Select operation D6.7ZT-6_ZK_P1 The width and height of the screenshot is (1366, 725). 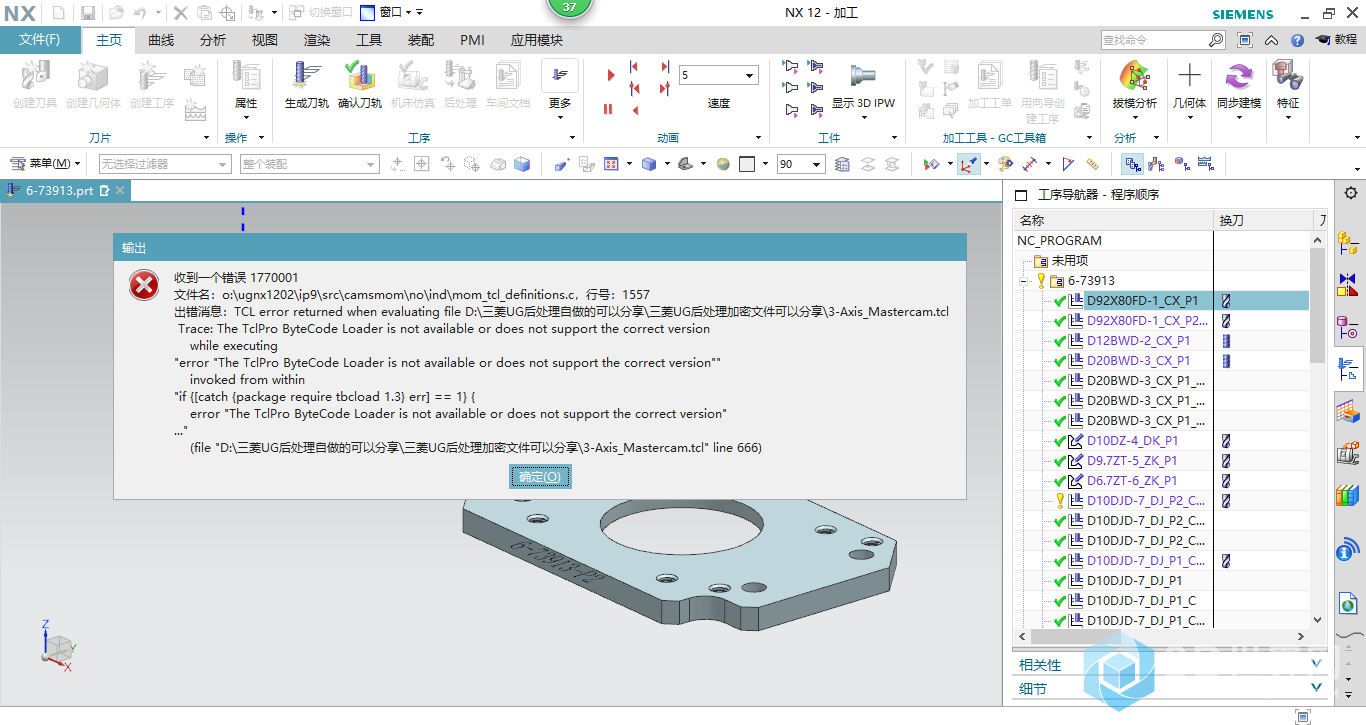(1132, 480)
